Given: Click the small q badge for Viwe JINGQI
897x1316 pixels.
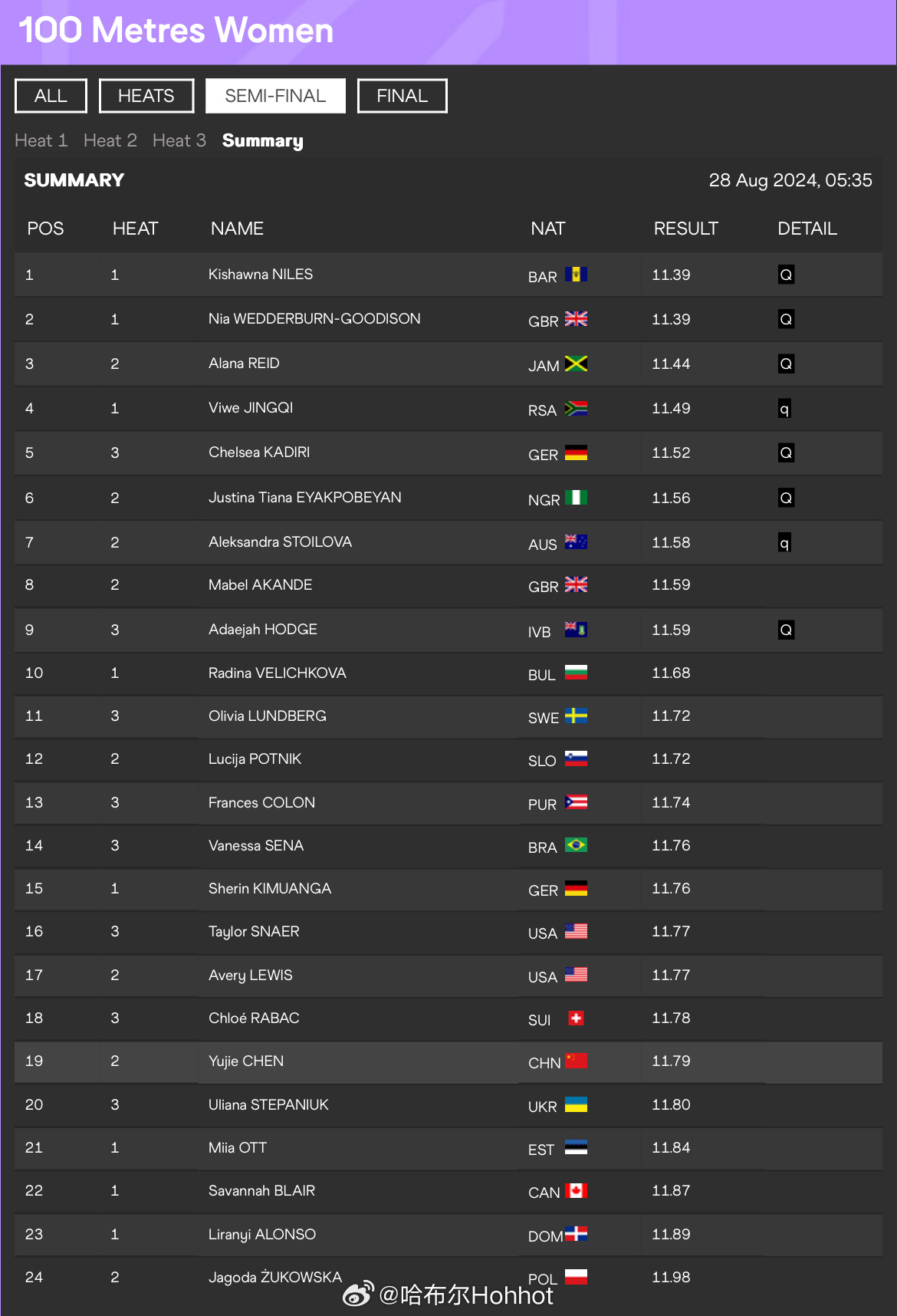Looking at the screenshot, I should pyautogui.click(x=784, y=409).
